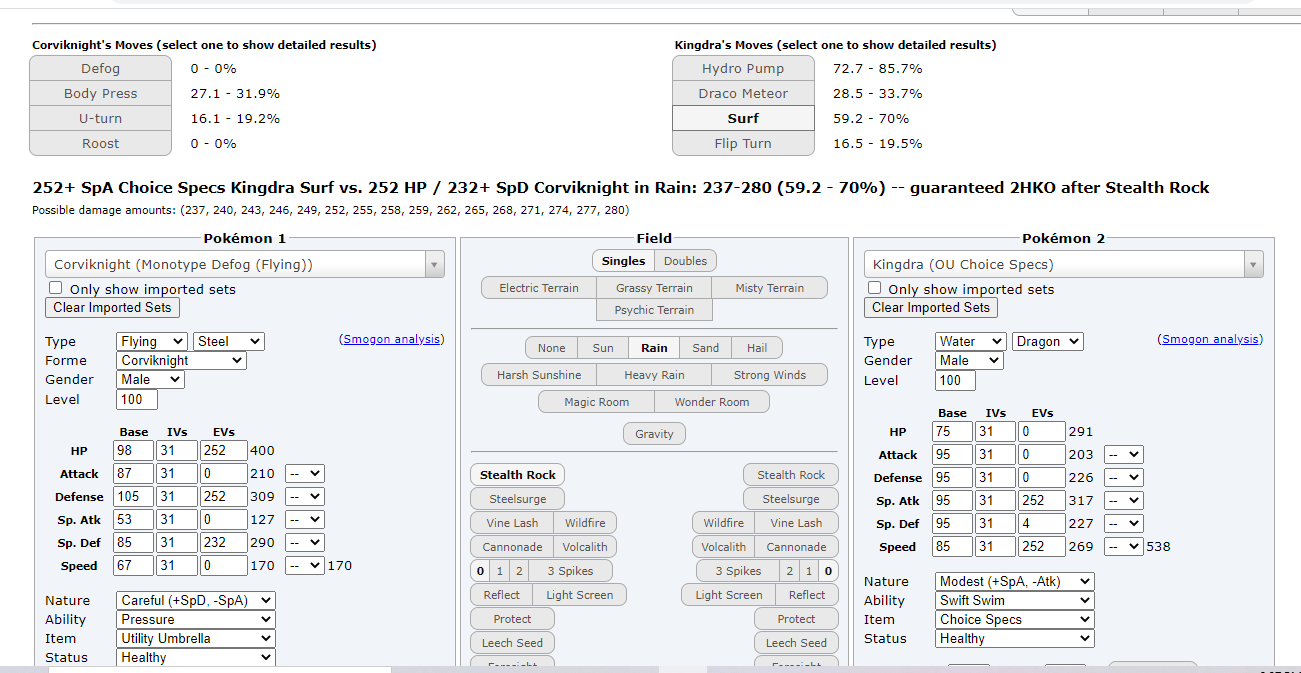Open the Kingdra set selector dropdown
The image size is (1301, 673).
pyautogui.click(x=1063, y=265)
